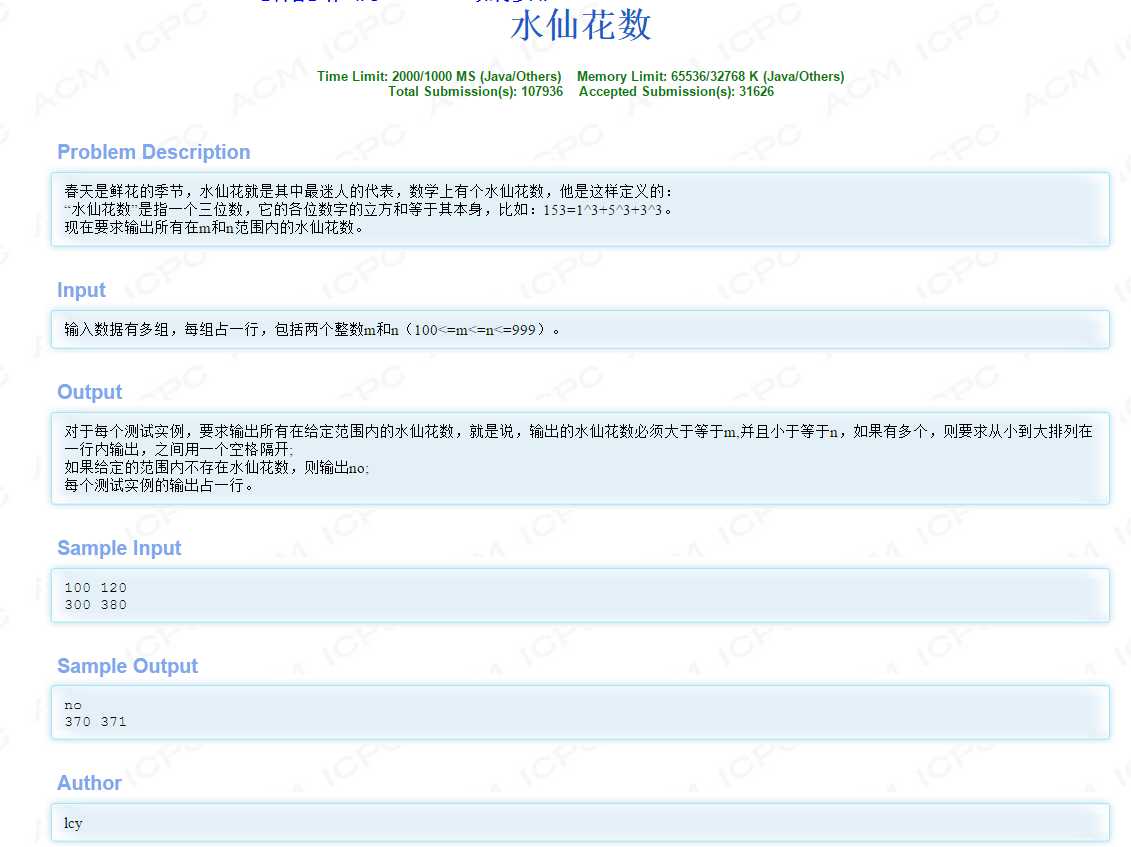This screenshot has height=847, width=1131.
Task: Click sample output line 370 371
Action: click(x=95, y=721)
